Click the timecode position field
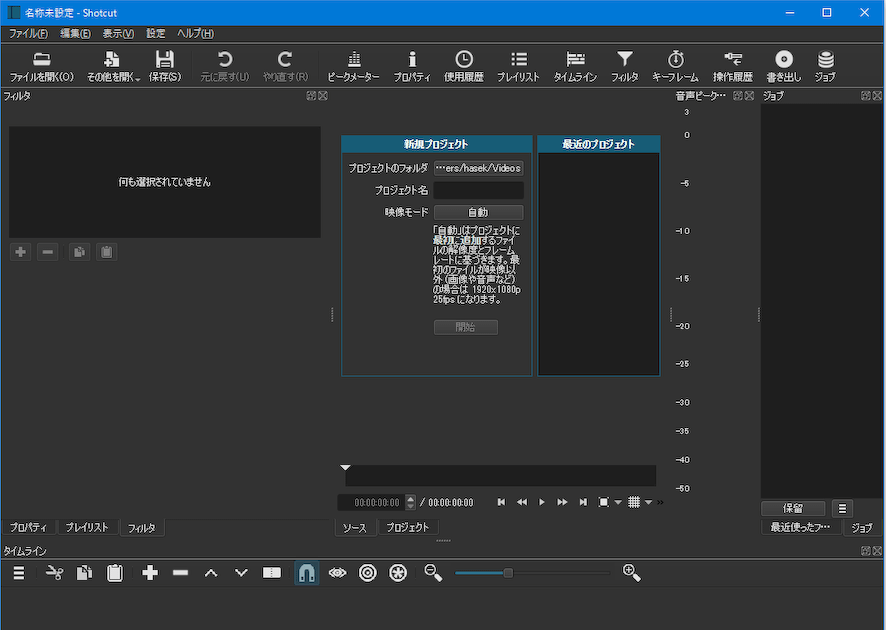This screenshot has height=630, width=886. [x=371, y=502]
